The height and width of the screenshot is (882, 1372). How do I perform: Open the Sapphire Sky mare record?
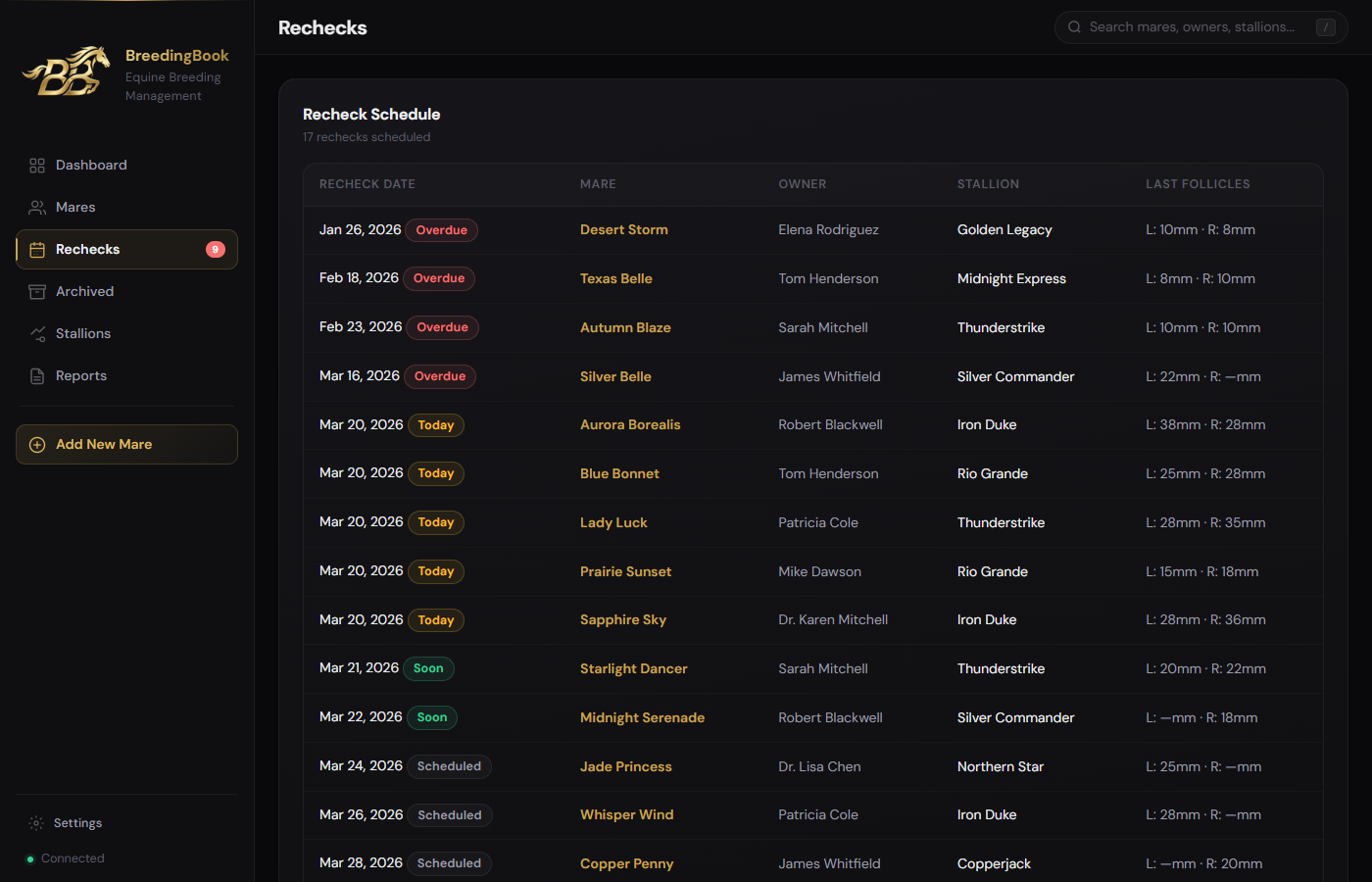coord(623,620)
